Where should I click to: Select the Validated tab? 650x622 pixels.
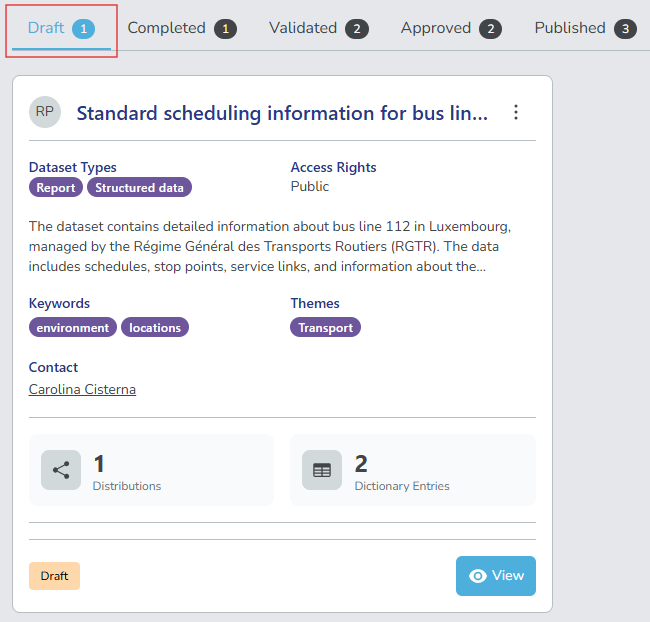303,28
